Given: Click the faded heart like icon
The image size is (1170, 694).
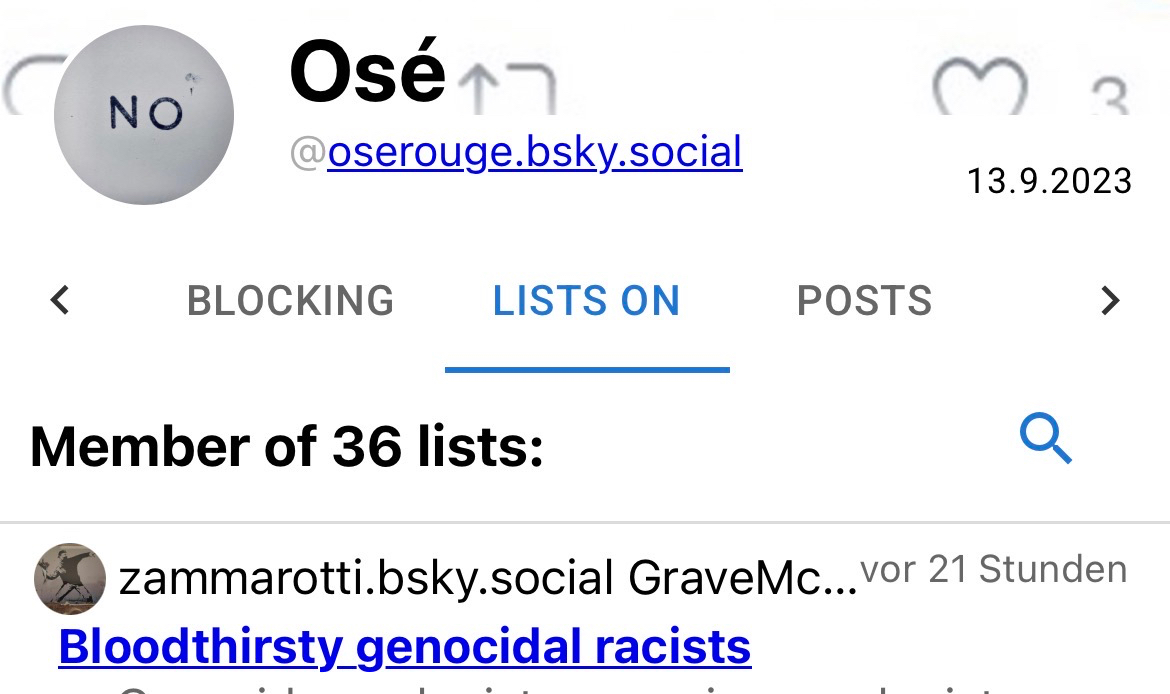Looking at the screenshot, I should tap(979, 88).
